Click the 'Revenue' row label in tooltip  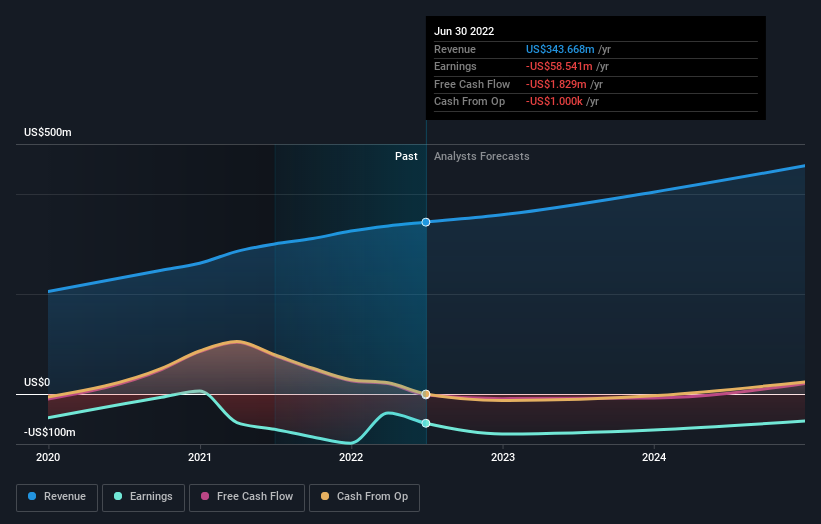point(455,49)
